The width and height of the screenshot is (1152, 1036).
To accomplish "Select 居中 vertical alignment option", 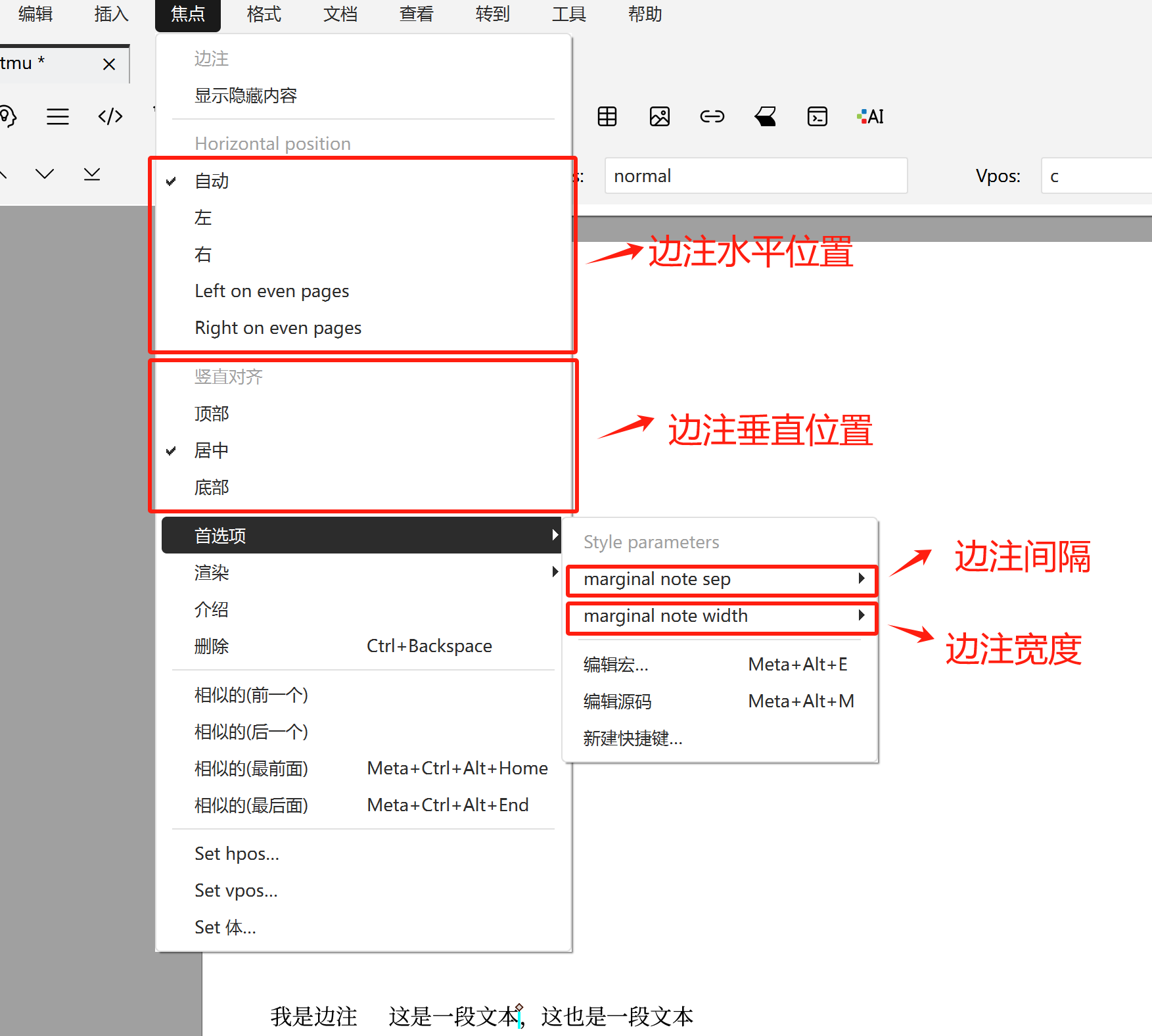I will coord(212,450).
